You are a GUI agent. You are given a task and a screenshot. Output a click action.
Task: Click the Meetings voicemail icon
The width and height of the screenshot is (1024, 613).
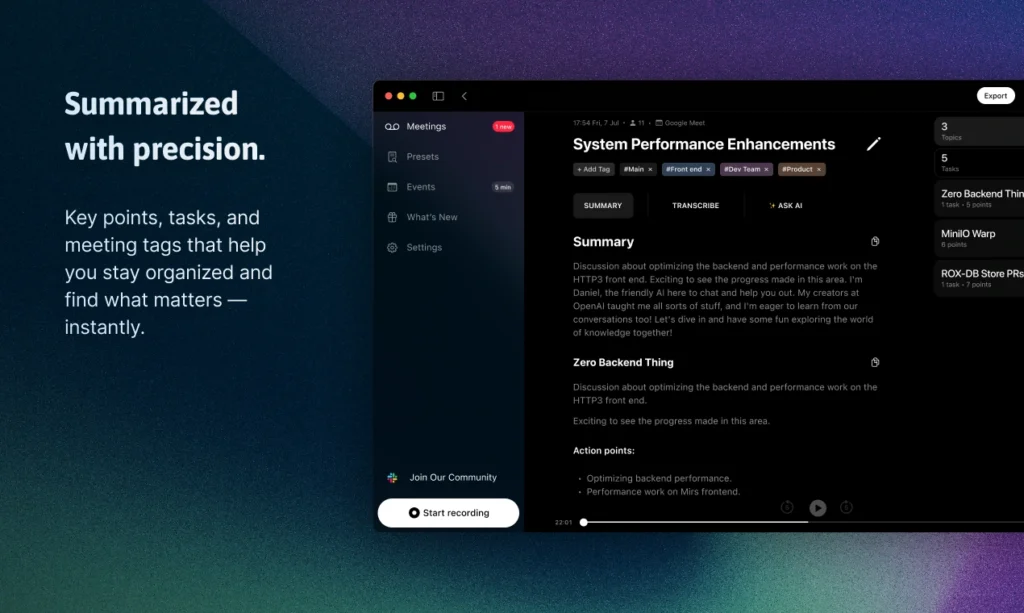pyautogui.click(x=392, y=127)
